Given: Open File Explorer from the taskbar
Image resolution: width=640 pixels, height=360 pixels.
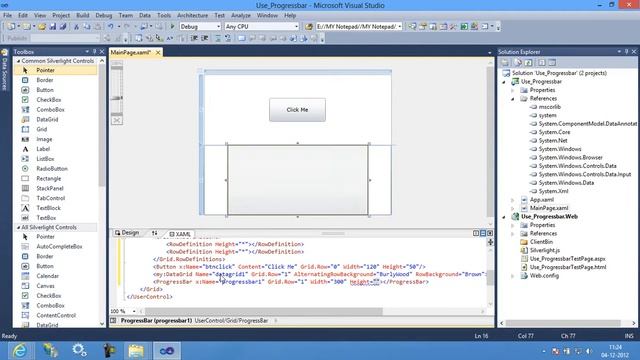Looking at the screenshot, I should [136, 351].
